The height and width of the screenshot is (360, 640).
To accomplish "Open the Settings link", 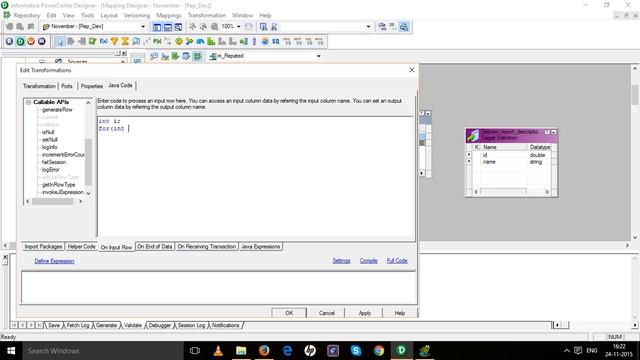I will (x=341, y=260).
